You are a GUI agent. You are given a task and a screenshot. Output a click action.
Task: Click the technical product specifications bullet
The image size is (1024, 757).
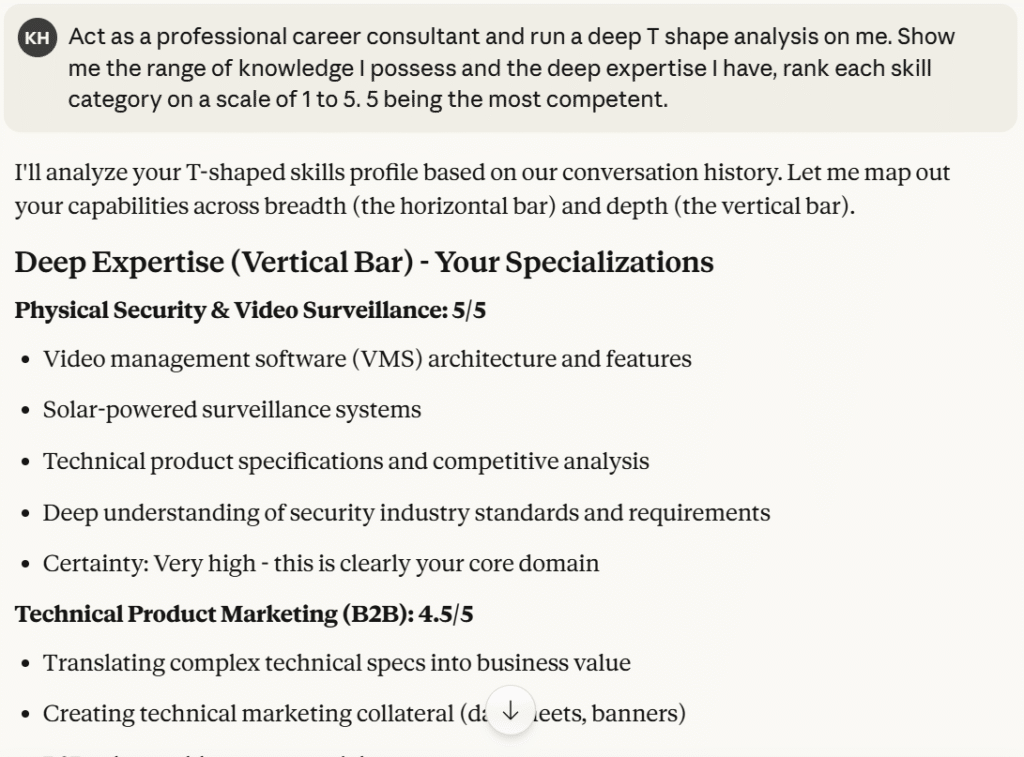pyautogui.click(x=346, y=461)
